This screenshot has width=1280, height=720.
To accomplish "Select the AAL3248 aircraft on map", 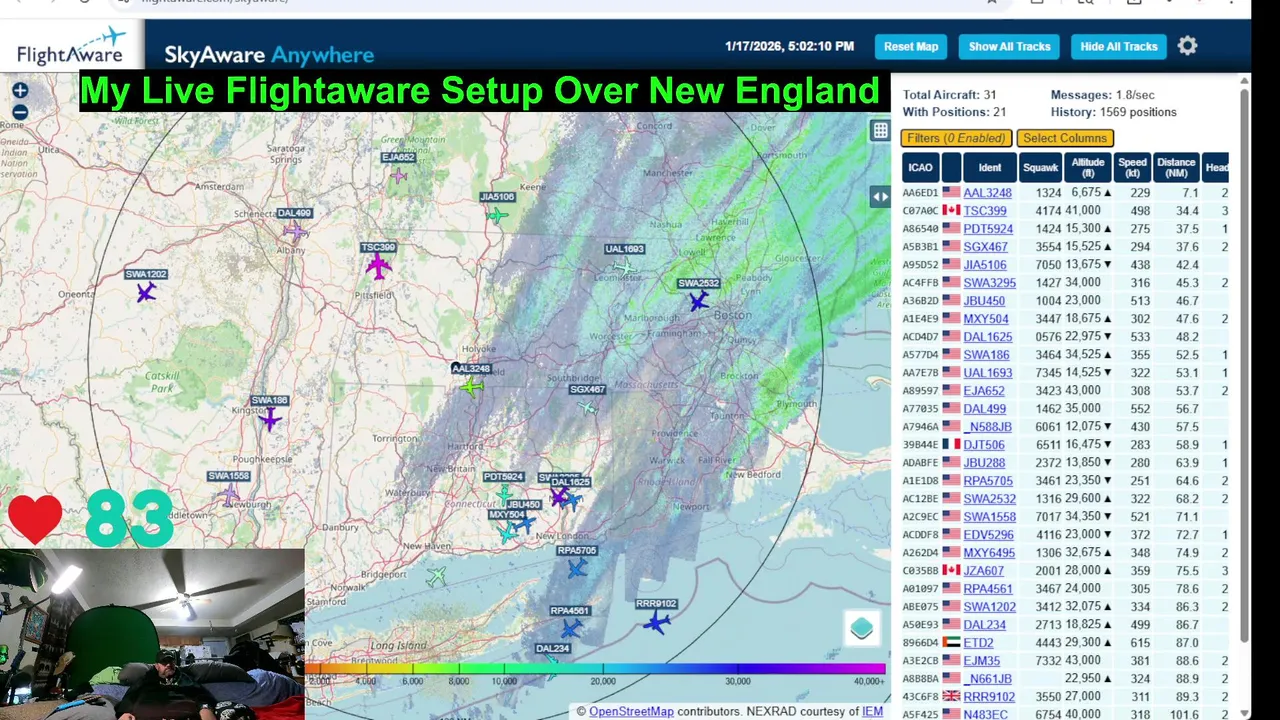I will coord(472,385).
